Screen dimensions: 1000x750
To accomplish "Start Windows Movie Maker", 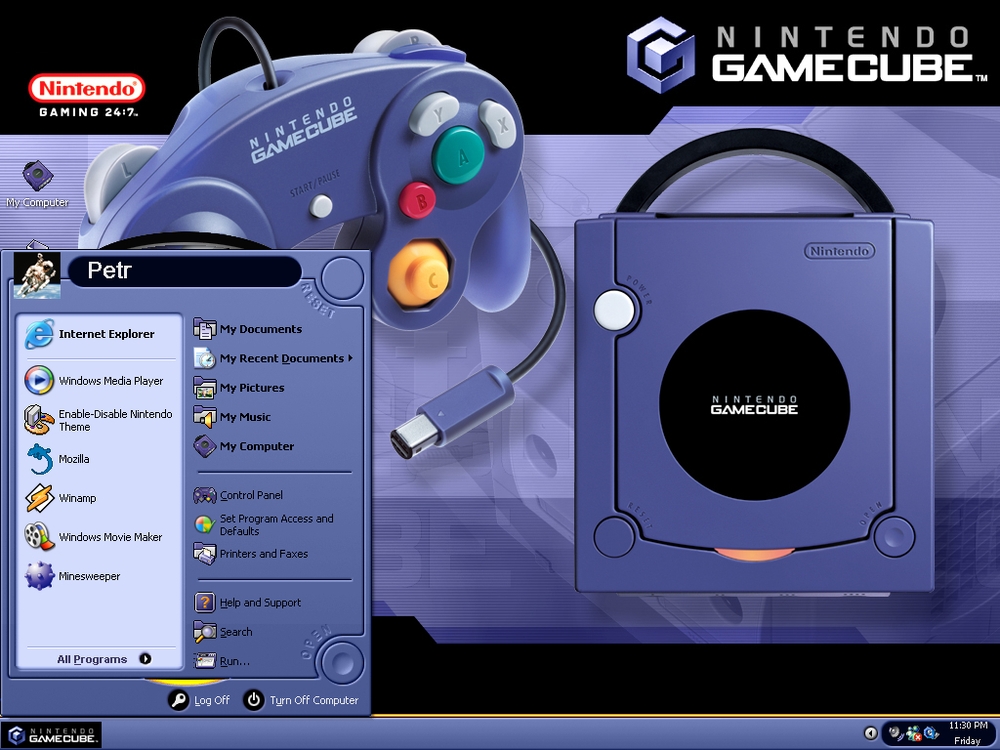I will point(99,537).
